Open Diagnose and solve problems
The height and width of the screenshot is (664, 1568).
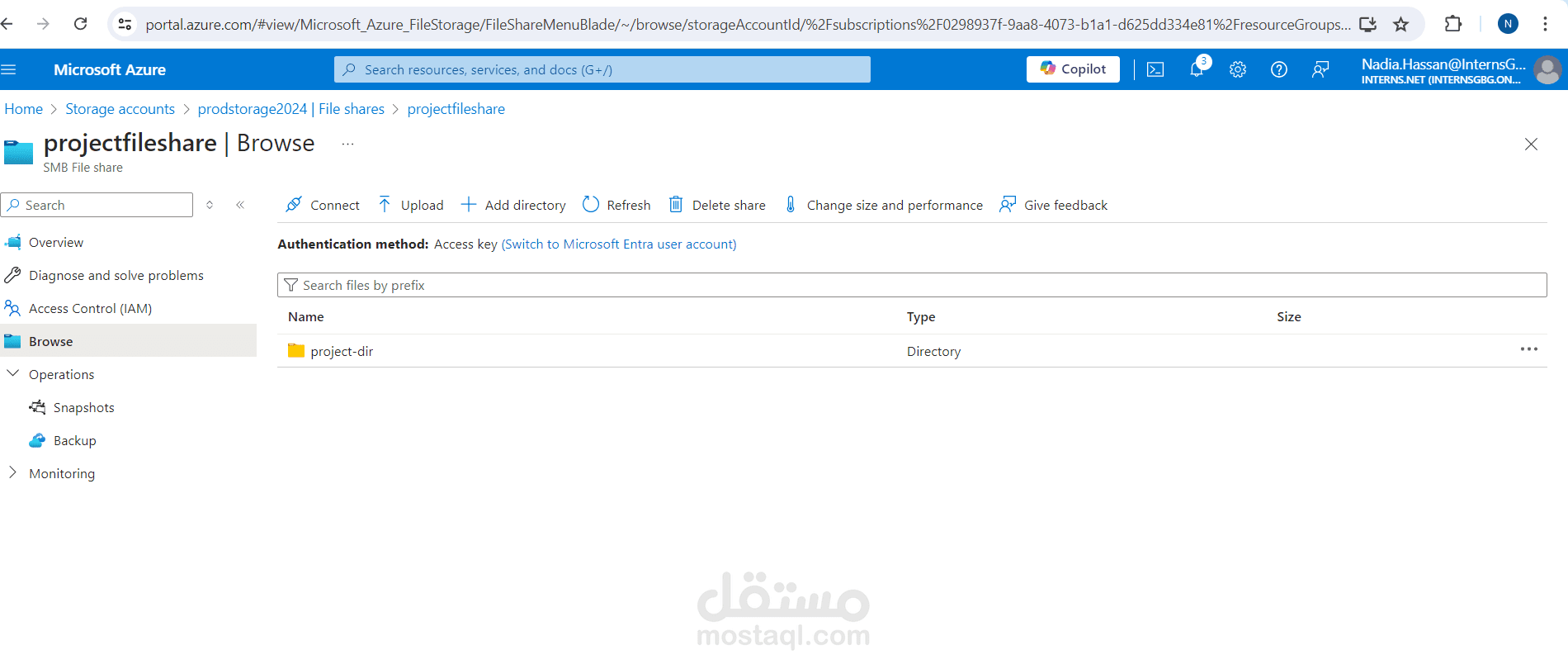click(x=116, y=275)
